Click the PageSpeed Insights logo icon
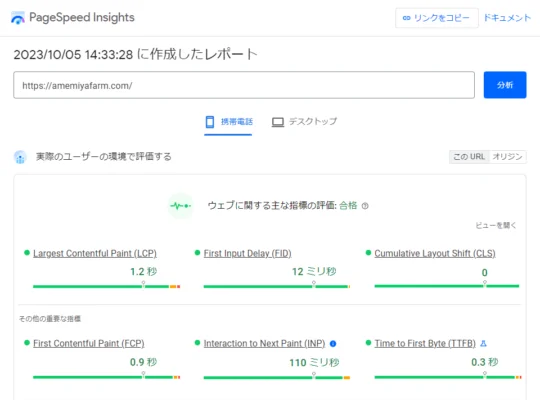This screenshot has height=400, width=540. [18, 18]
